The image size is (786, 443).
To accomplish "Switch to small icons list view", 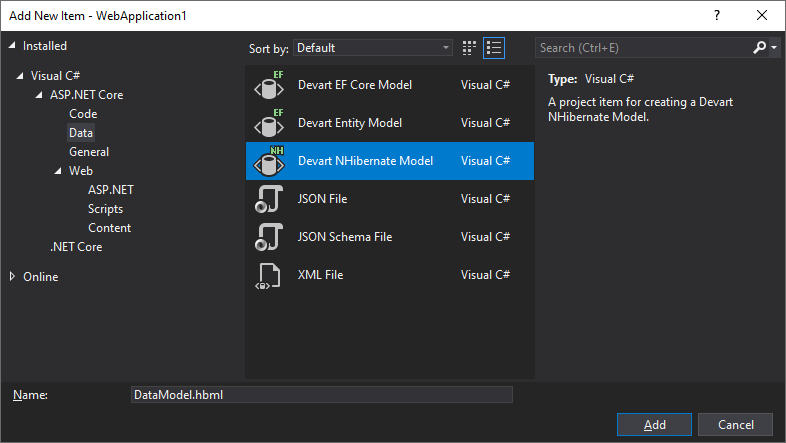I will pyautogui.click(x=494, y=48).
